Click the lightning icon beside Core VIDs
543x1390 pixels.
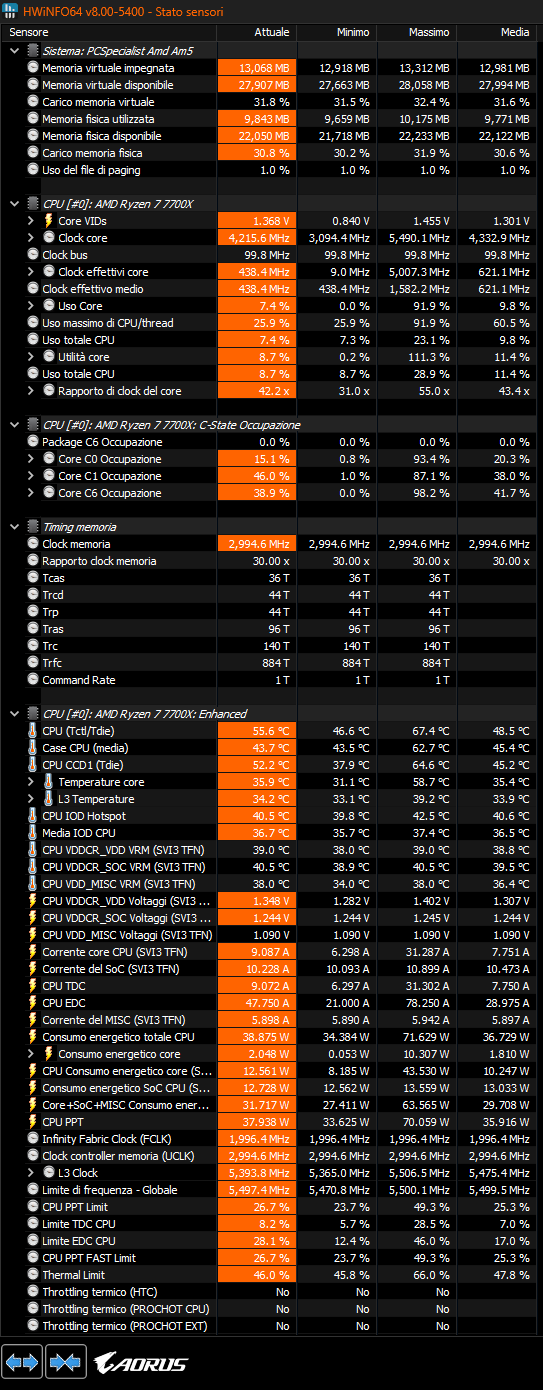pos(48,221)
